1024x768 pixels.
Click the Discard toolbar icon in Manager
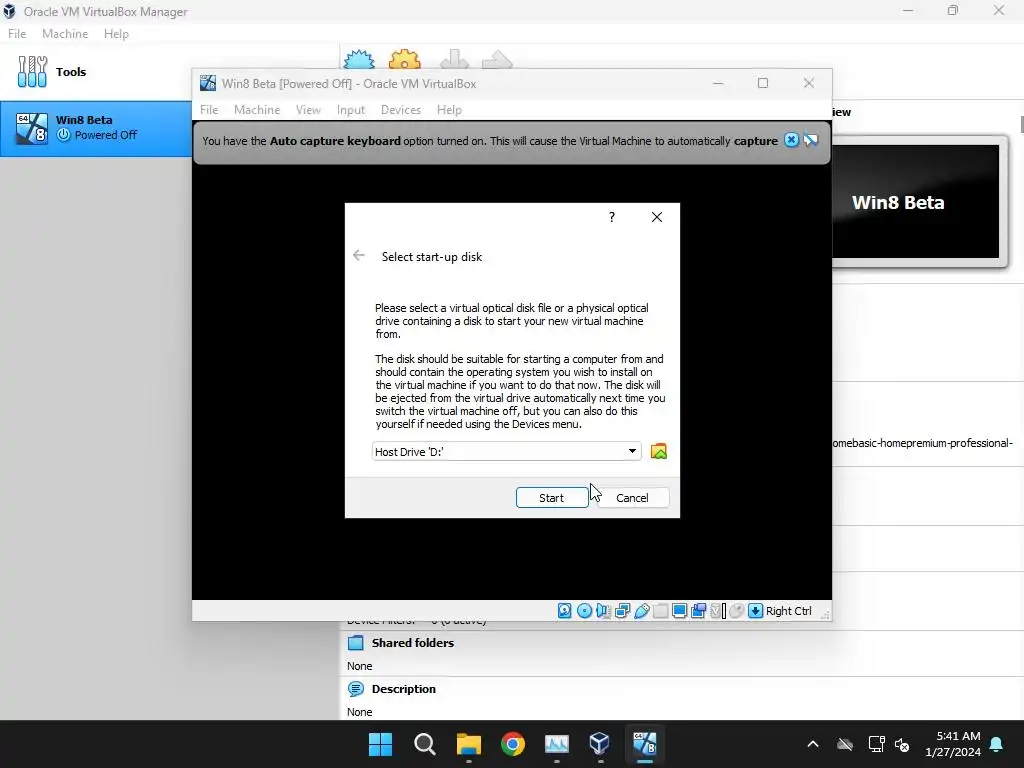[455, 59]
